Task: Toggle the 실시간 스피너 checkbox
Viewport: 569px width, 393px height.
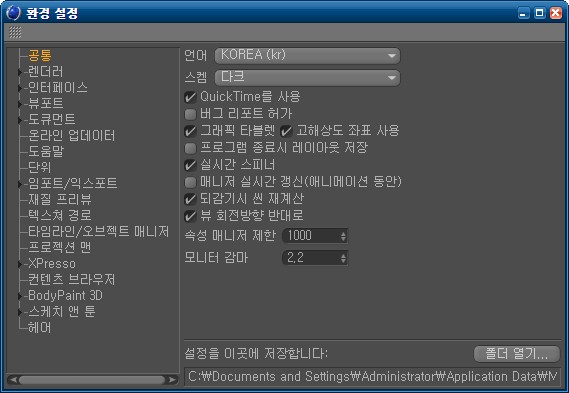Action: point(190,165)
